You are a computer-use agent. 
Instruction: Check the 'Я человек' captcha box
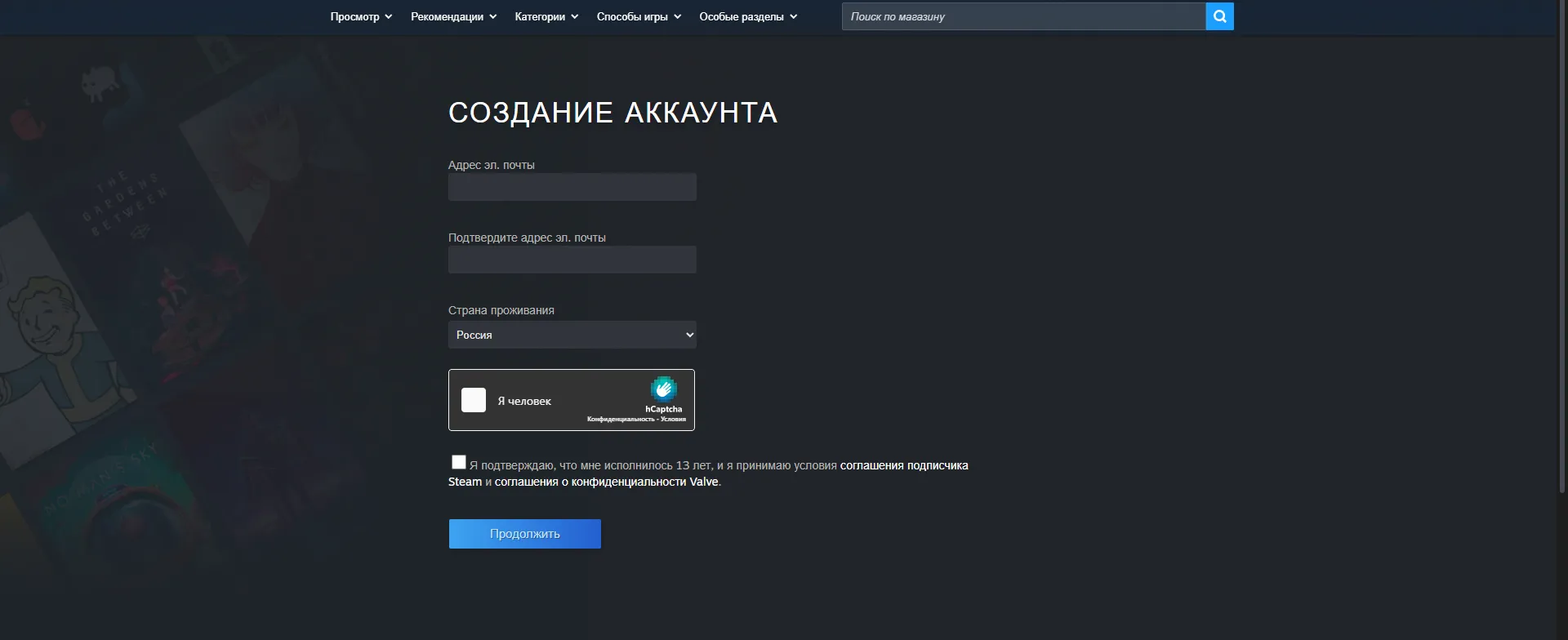tap(474, 400)
